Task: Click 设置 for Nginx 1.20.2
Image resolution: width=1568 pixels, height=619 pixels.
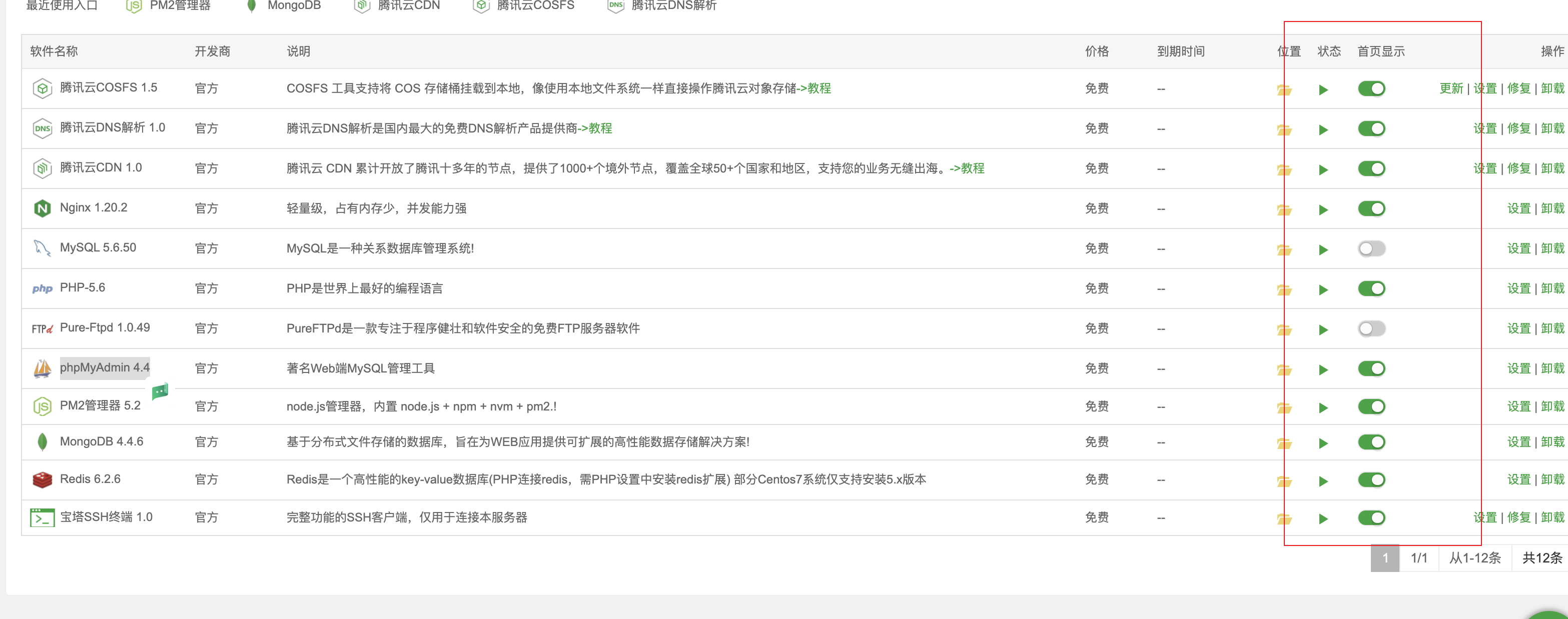Action: coord(1518,208)
